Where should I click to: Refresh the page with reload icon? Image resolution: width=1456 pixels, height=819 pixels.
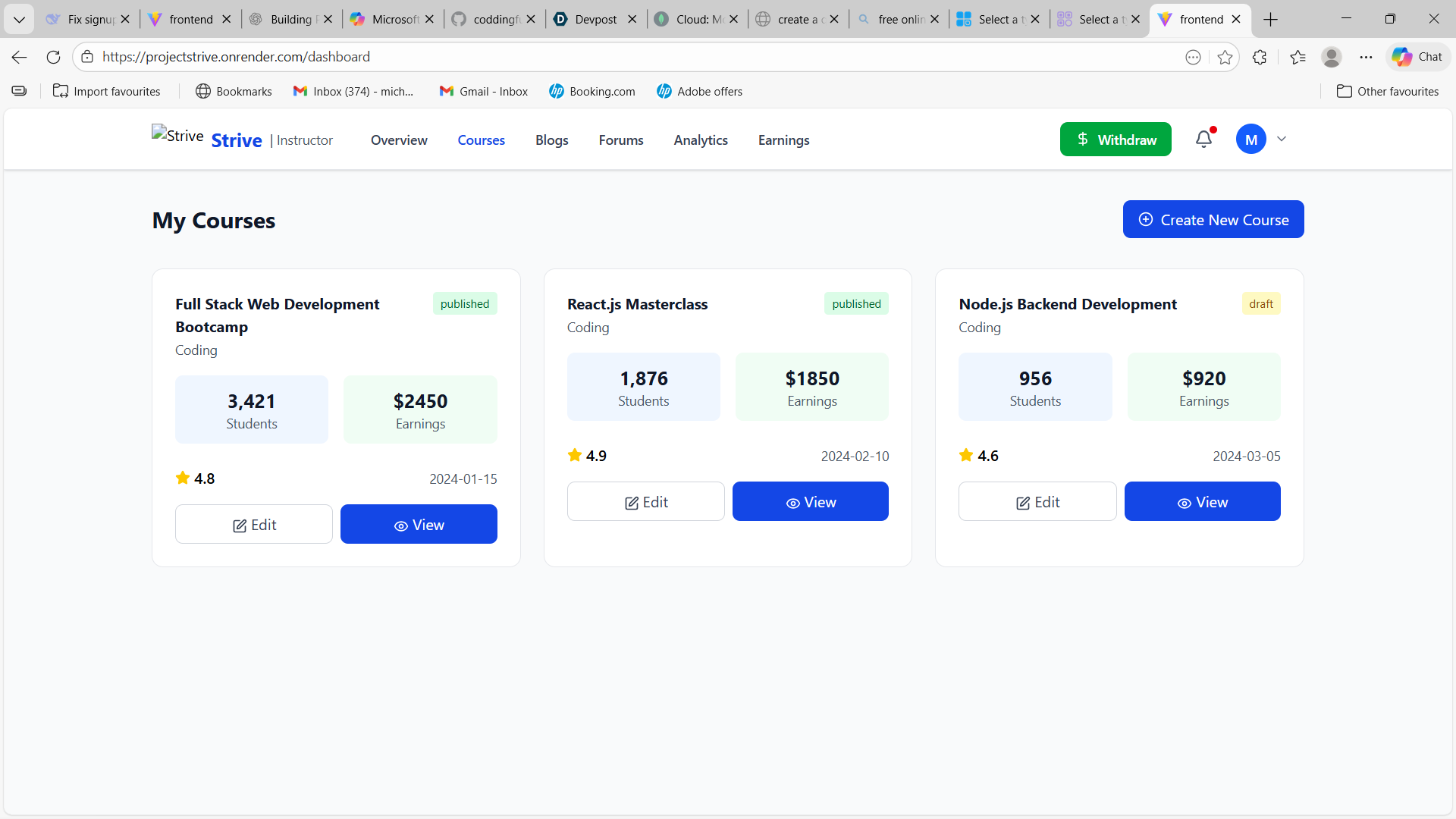53,57
